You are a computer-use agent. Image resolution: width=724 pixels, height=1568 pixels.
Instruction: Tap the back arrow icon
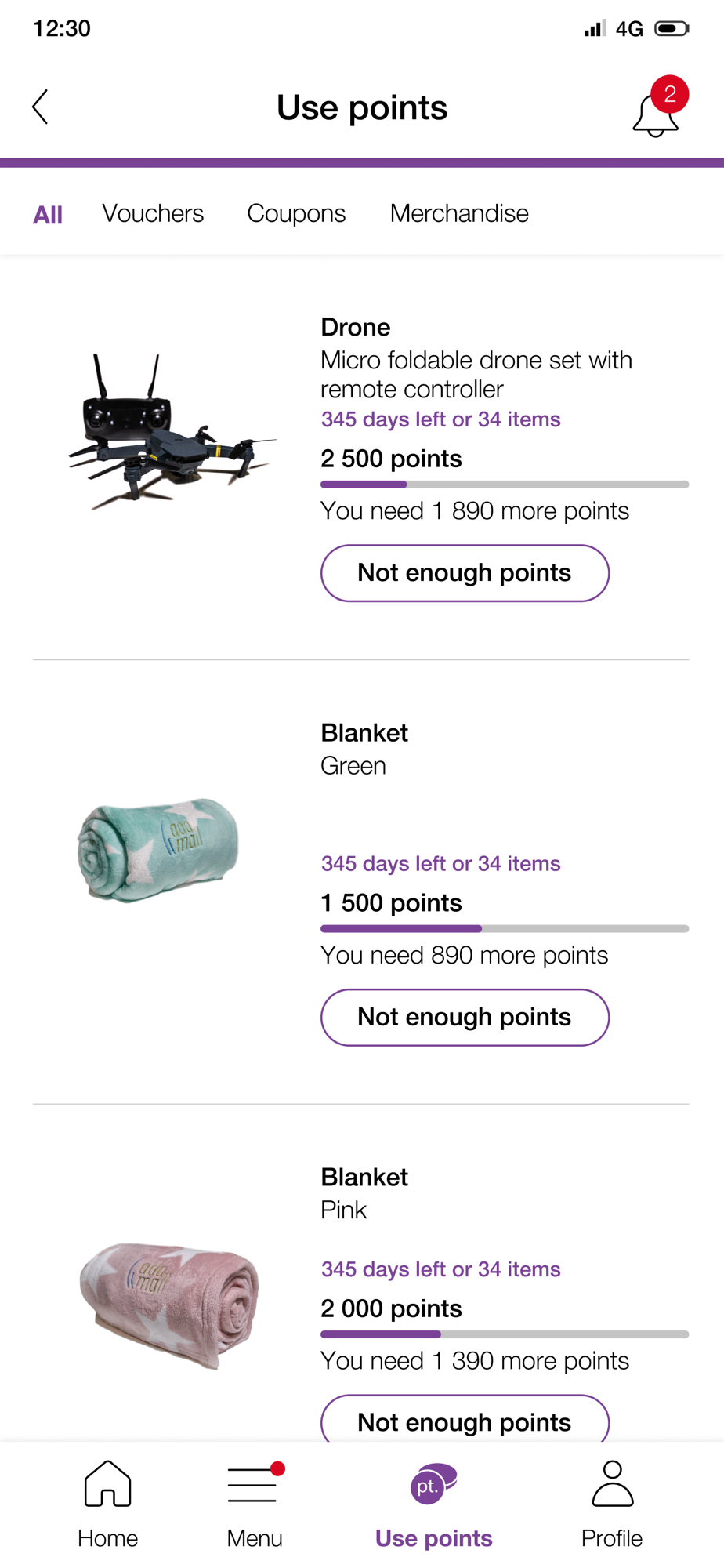pos(41,107)
